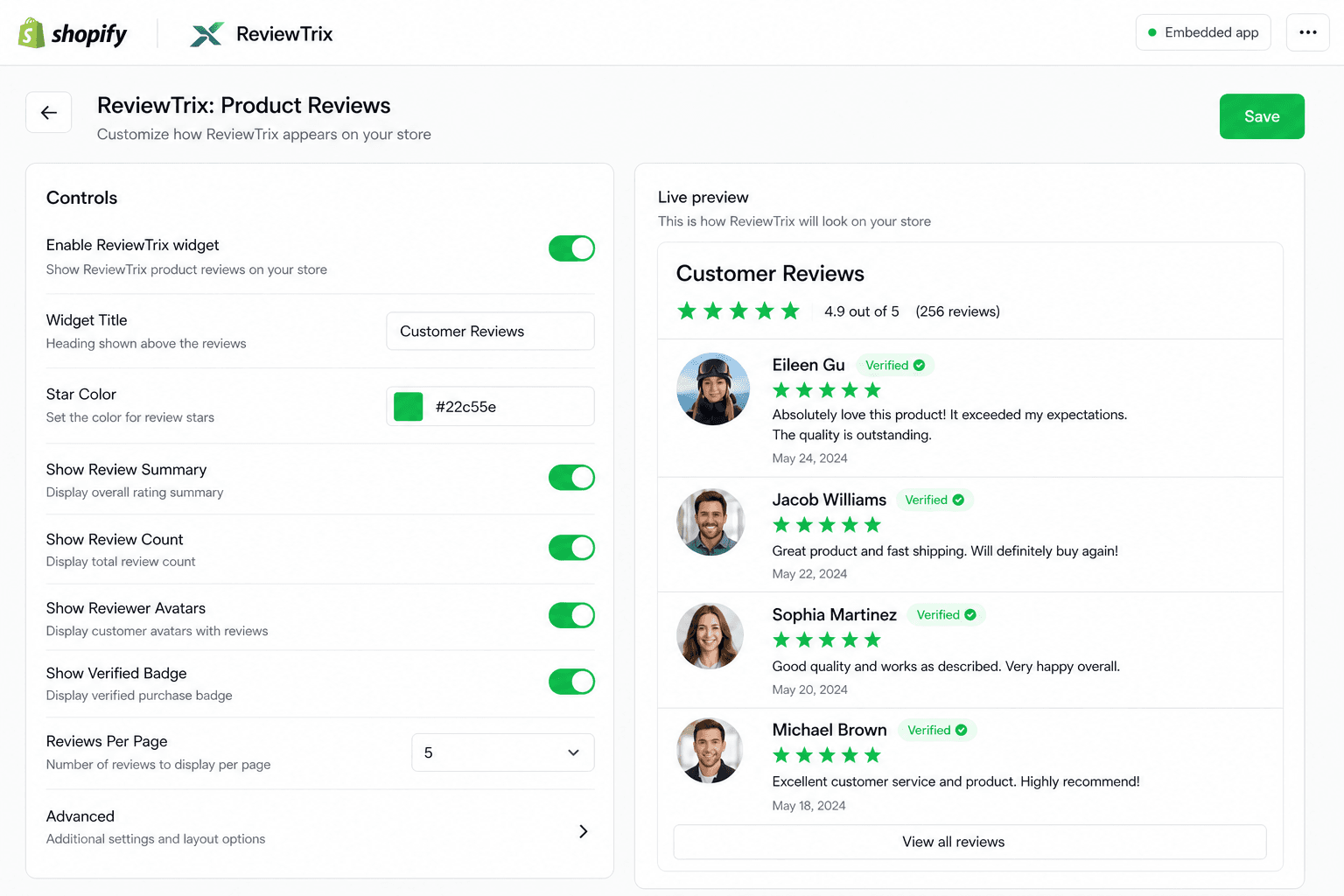Image resolution: width=1344 pixels, height=896 pixels.
Task: Turn off Show Verified Badge switch
Action: click(571, 682)
